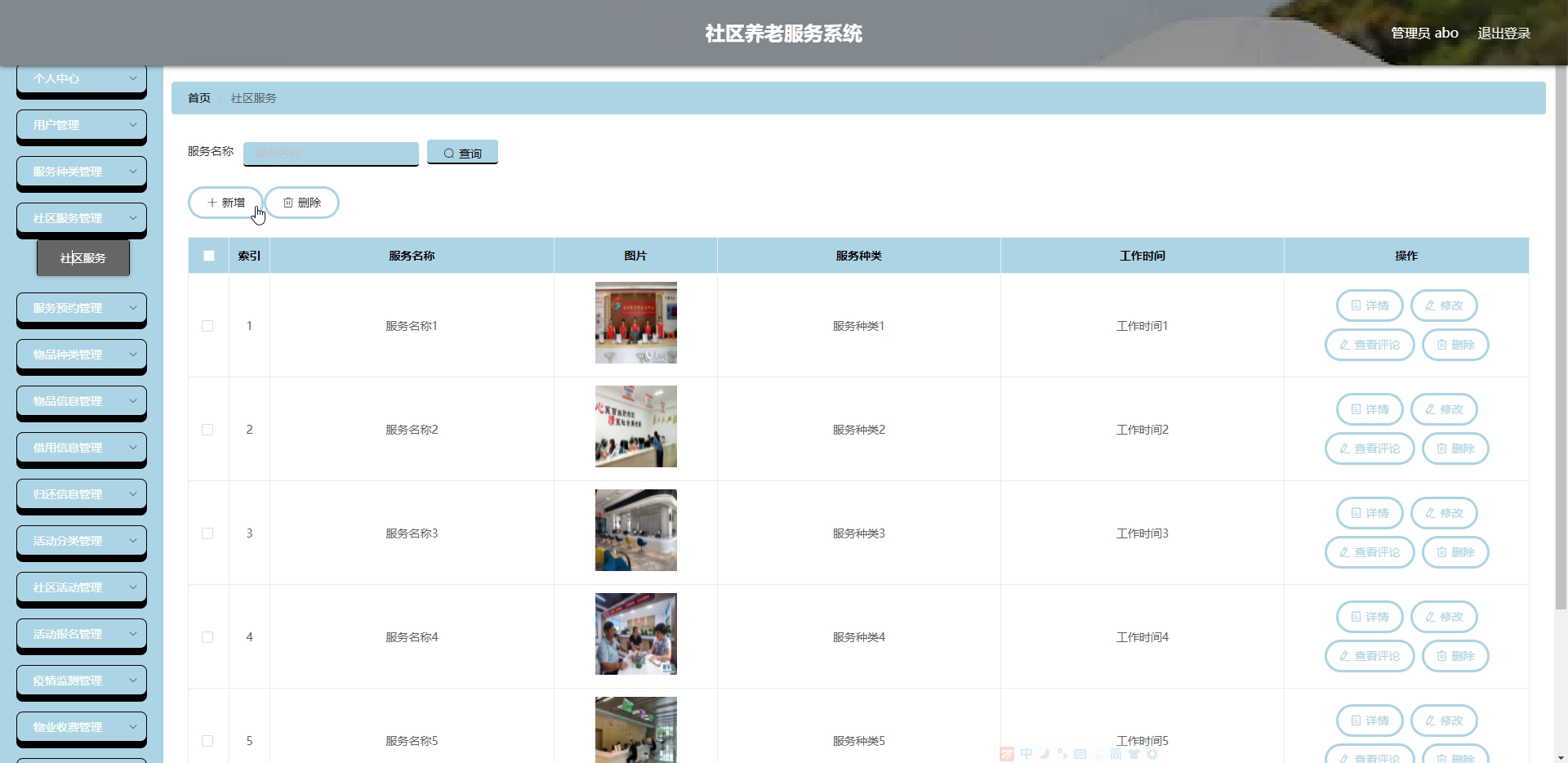Click the 查询 search magnifier button

coord(462,153)
